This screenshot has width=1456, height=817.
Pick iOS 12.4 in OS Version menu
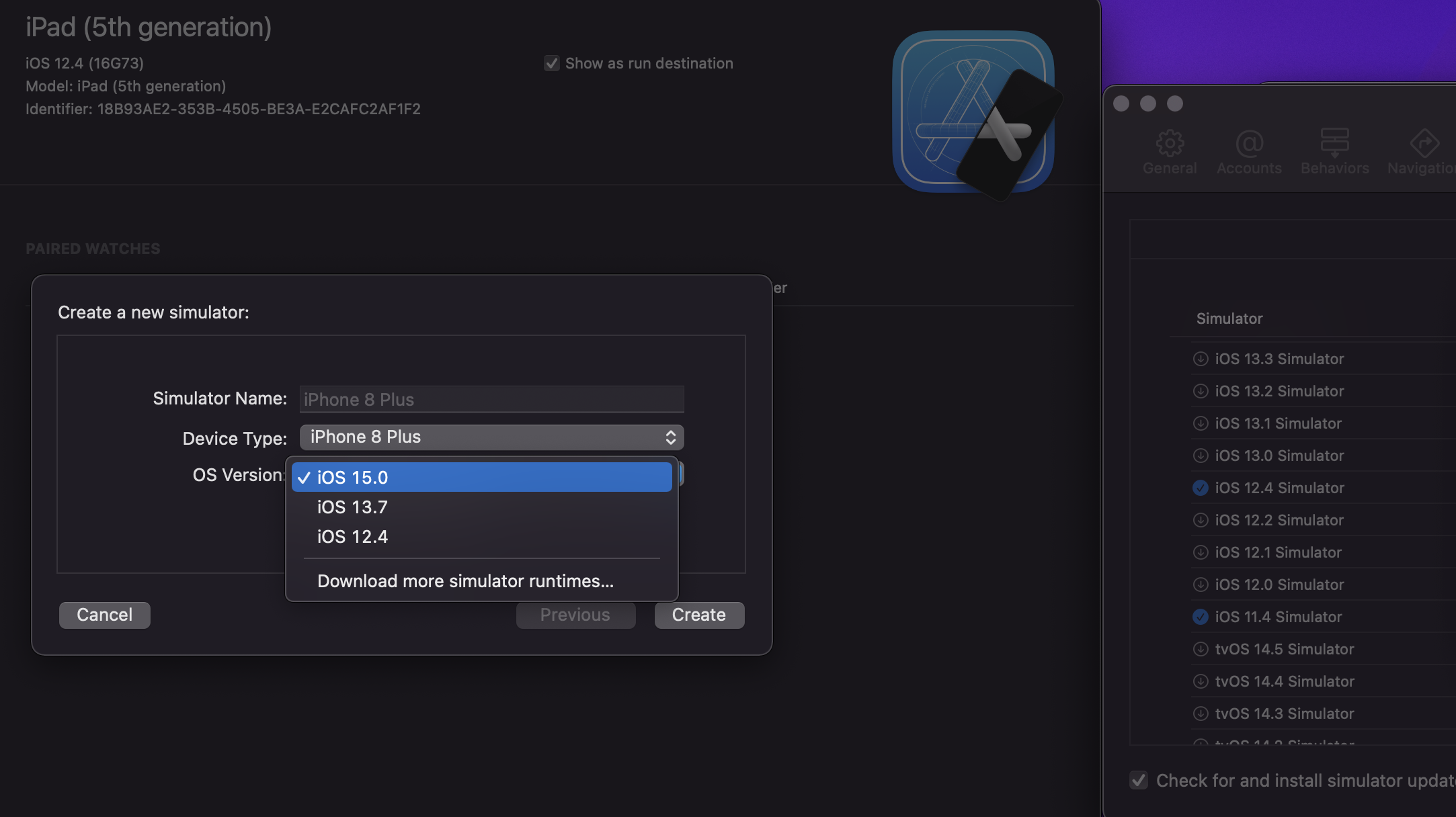tap(482, 537)
